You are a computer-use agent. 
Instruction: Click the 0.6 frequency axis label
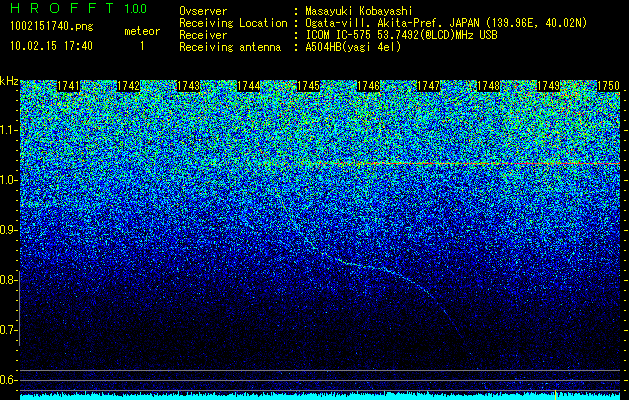(x=8, y=380)
